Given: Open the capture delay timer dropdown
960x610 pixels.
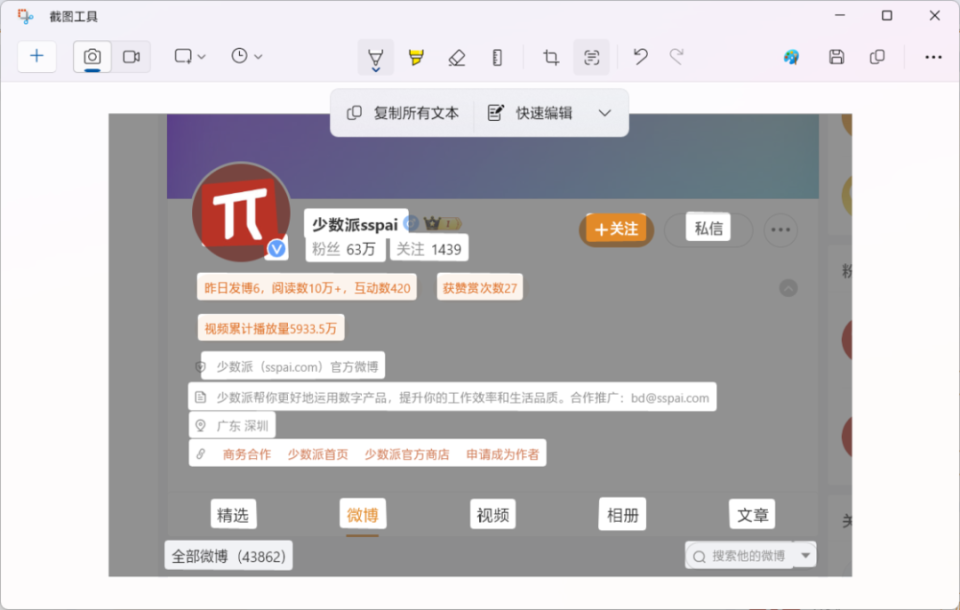Looking at the screenshot, I should pos(246,57).
